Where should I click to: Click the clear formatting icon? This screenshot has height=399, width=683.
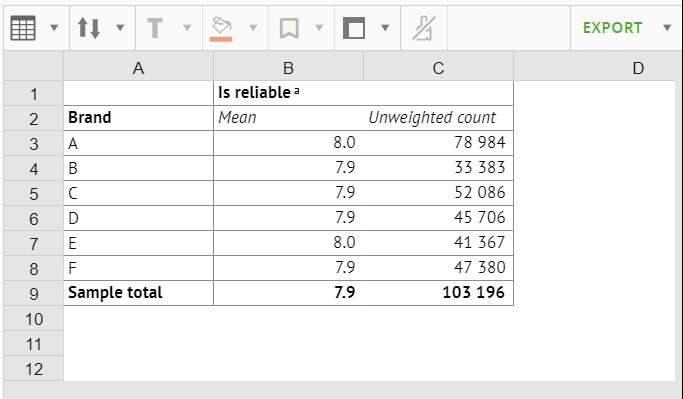423,28
